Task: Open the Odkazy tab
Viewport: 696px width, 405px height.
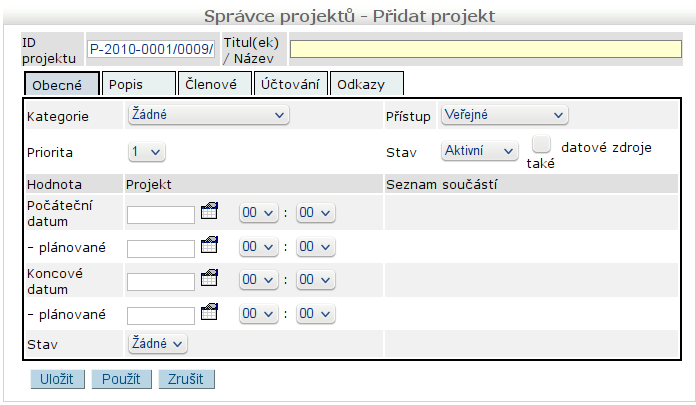Action: click(365, 85)
